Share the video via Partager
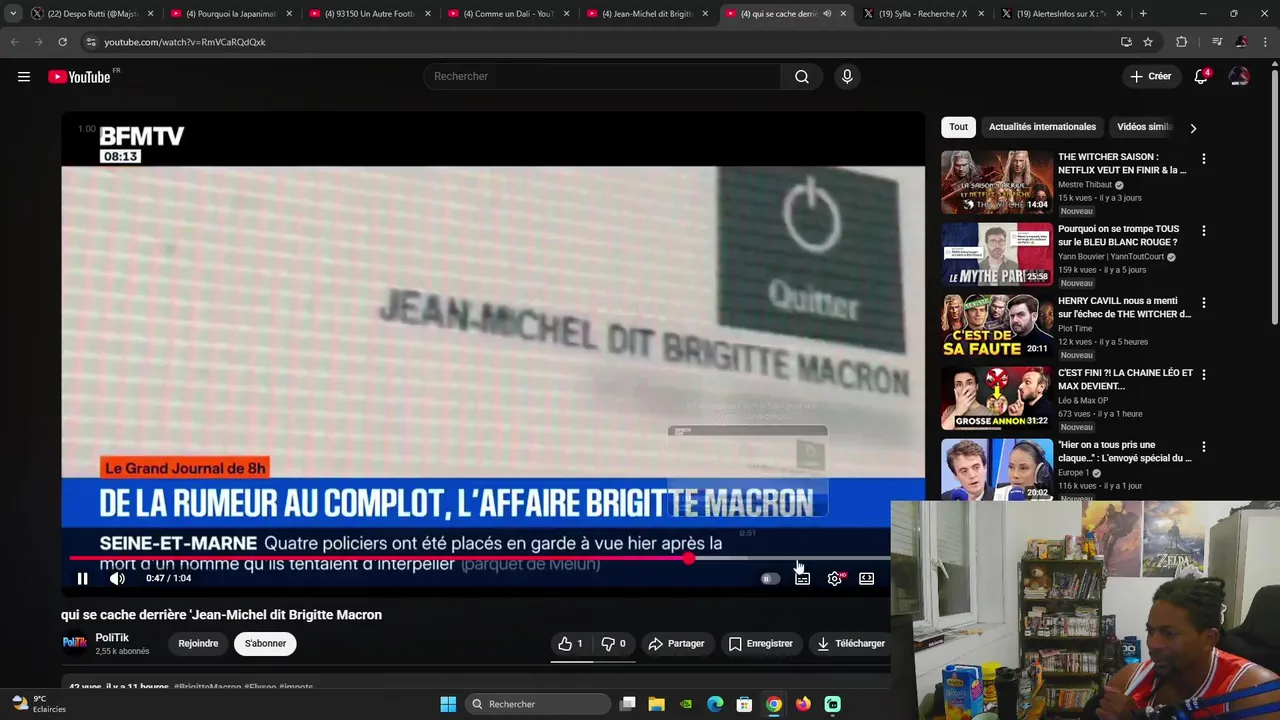The width and height of the screenshot is (1280, 720). tap(676, 643)
